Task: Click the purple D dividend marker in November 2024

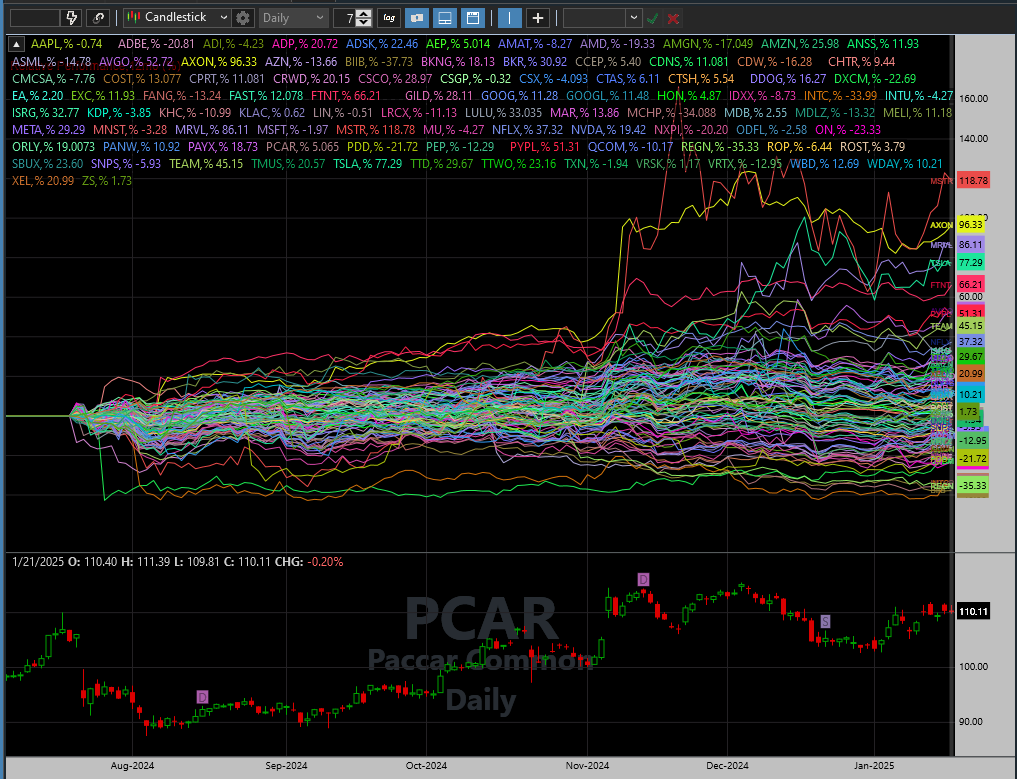Action: pos(643,579)
